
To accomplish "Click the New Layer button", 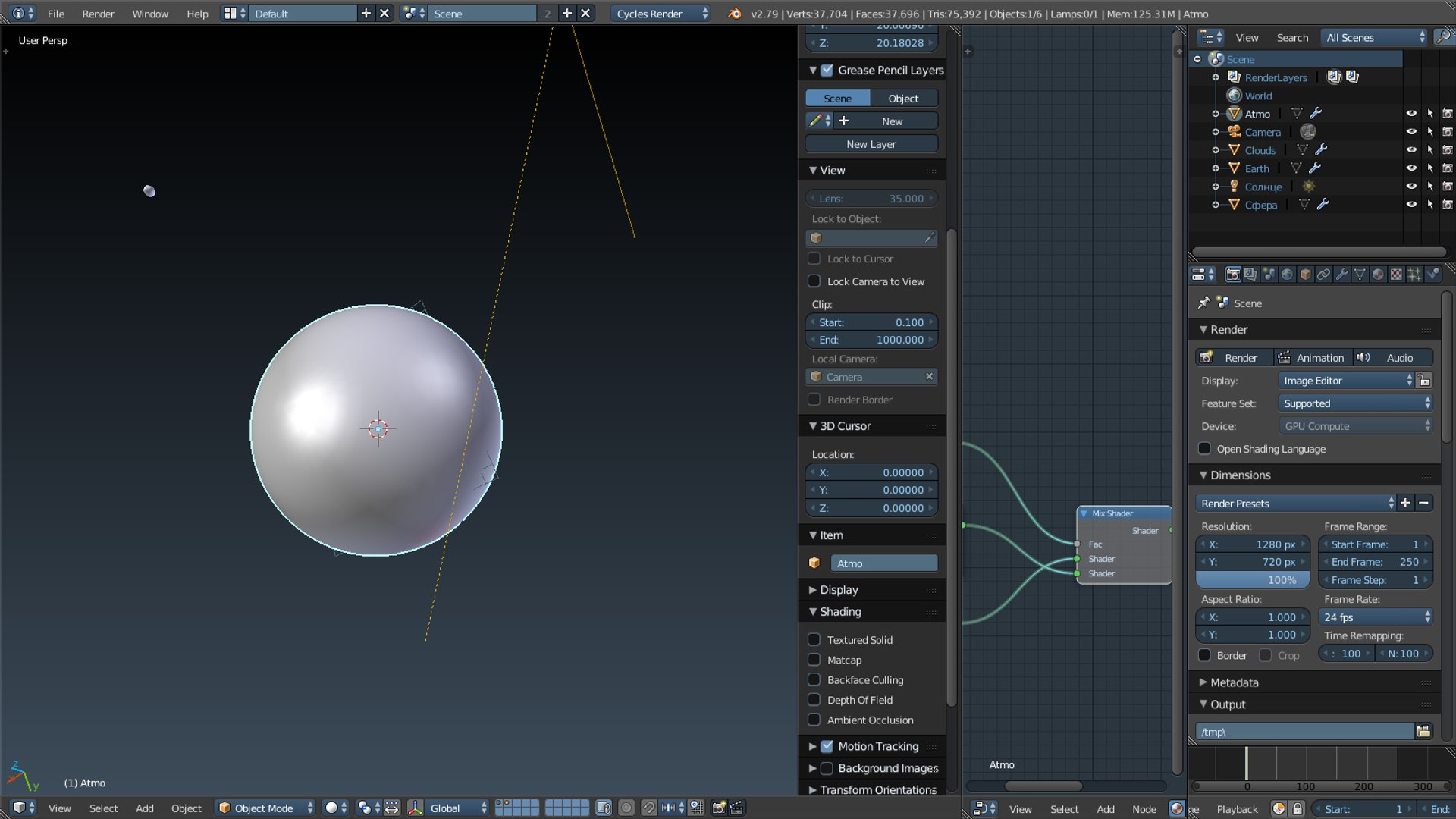I will (x=871, y=144).
